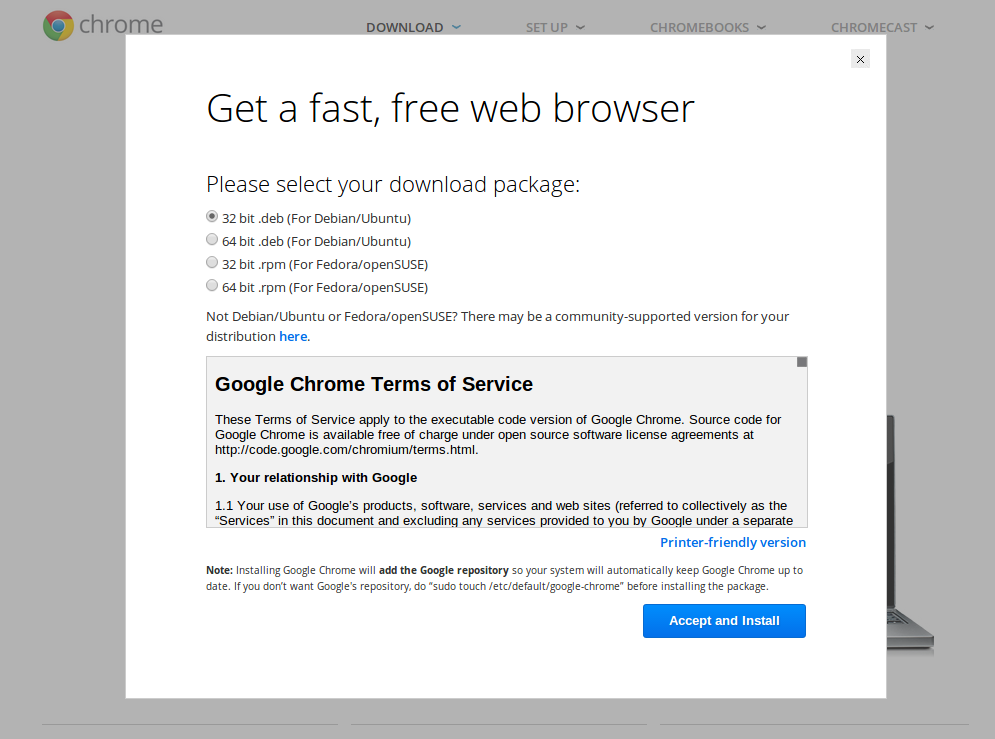Screen dimensions: 995x739
Task: Select 32 bit .deb radio button
Action: (x=212, y=217)
